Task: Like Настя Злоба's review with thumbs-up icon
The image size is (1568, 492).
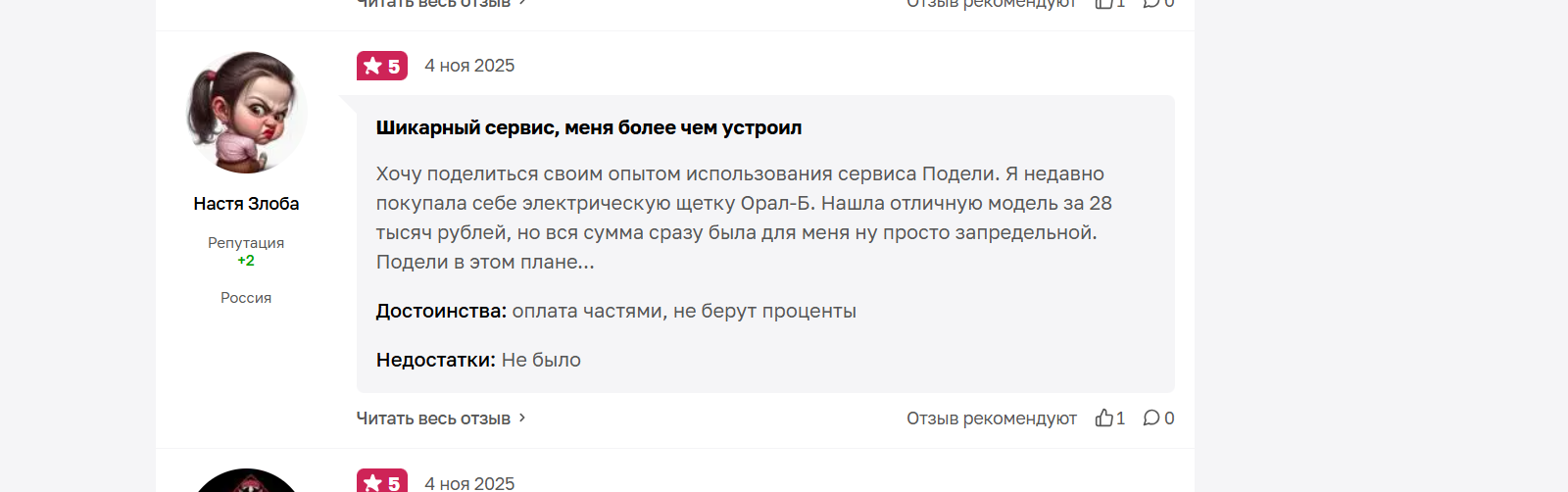Action: 1103,418
